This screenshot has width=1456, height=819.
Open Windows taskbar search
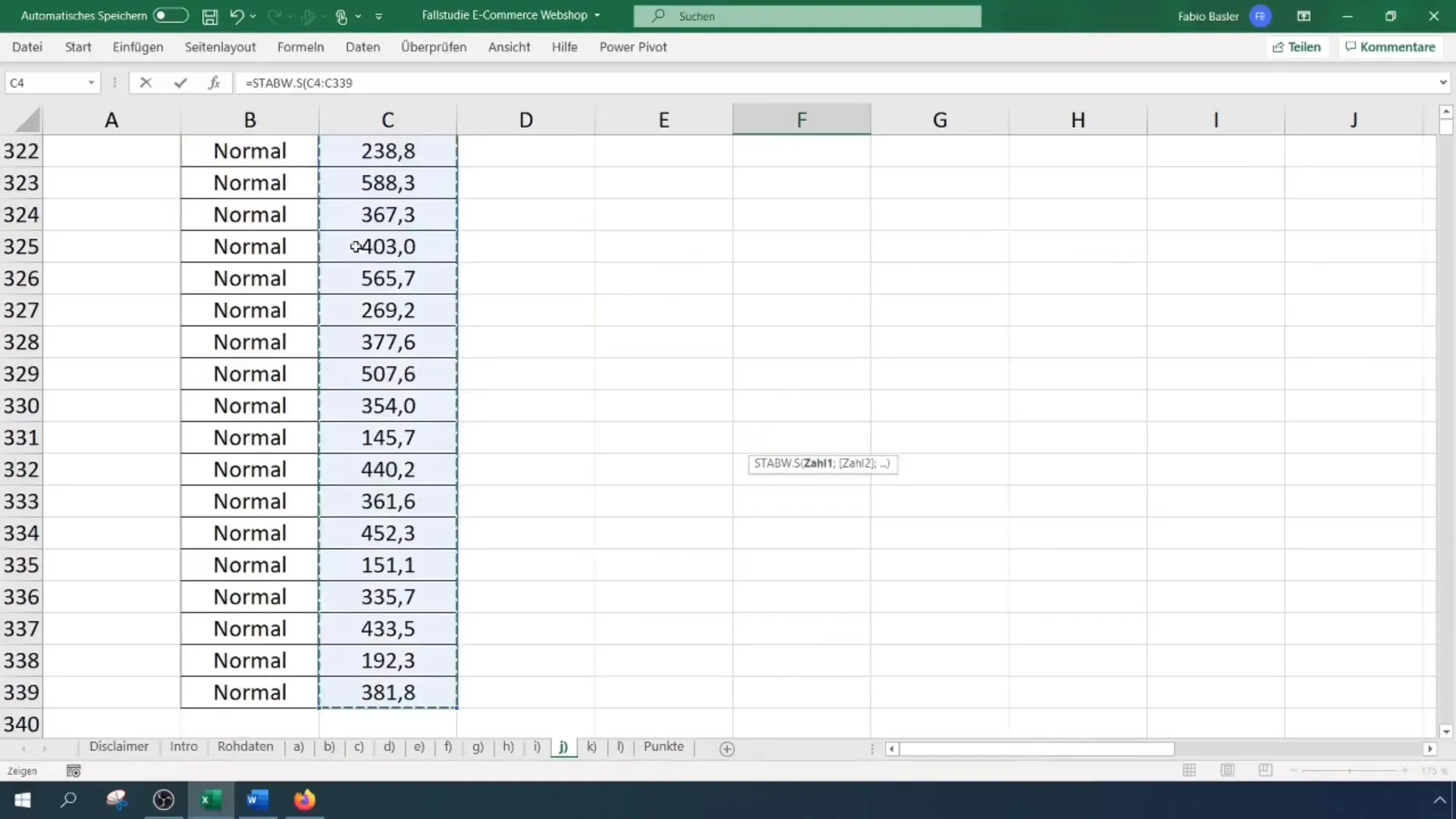(x=69, y=800)
